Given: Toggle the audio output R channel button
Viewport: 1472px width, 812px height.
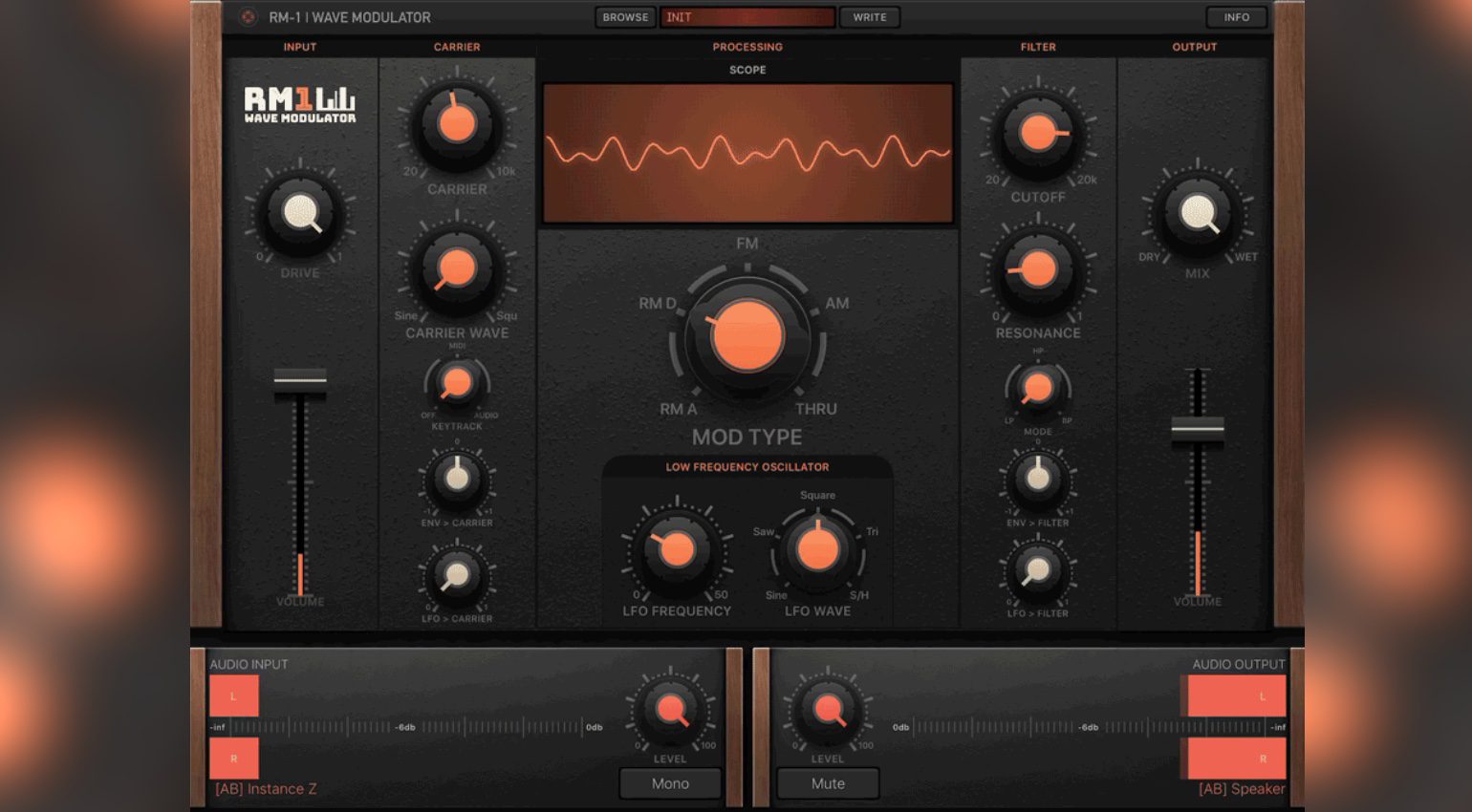Looking at the screenshot, I should coord(1235,759).
